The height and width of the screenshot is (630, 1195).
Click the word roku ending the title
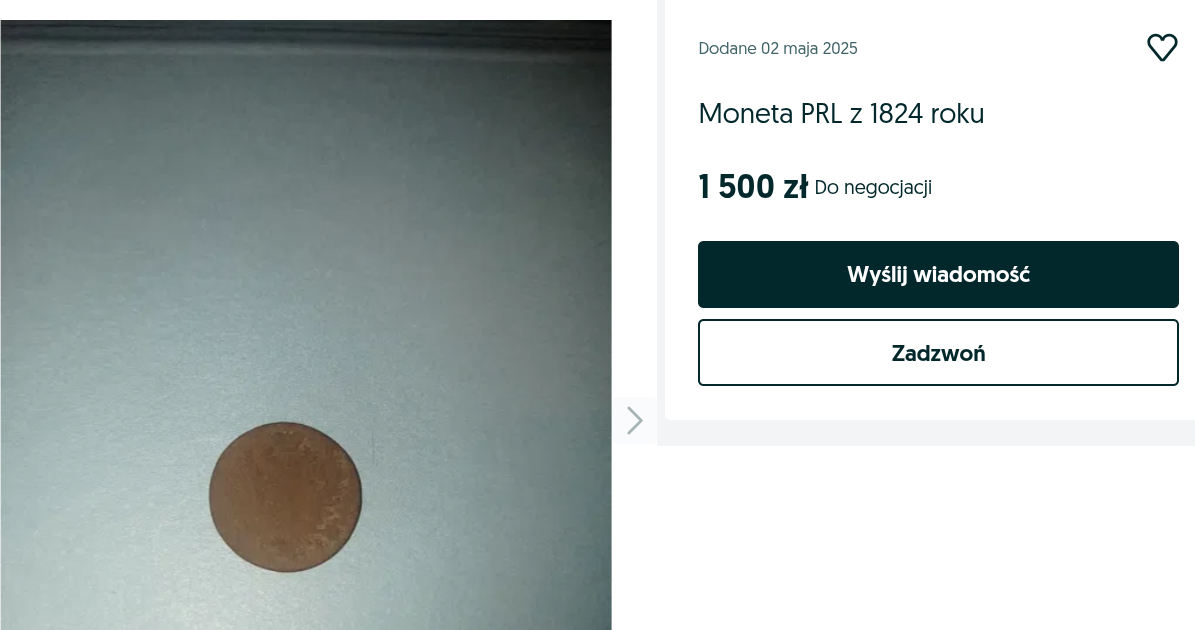pos(957,114)
